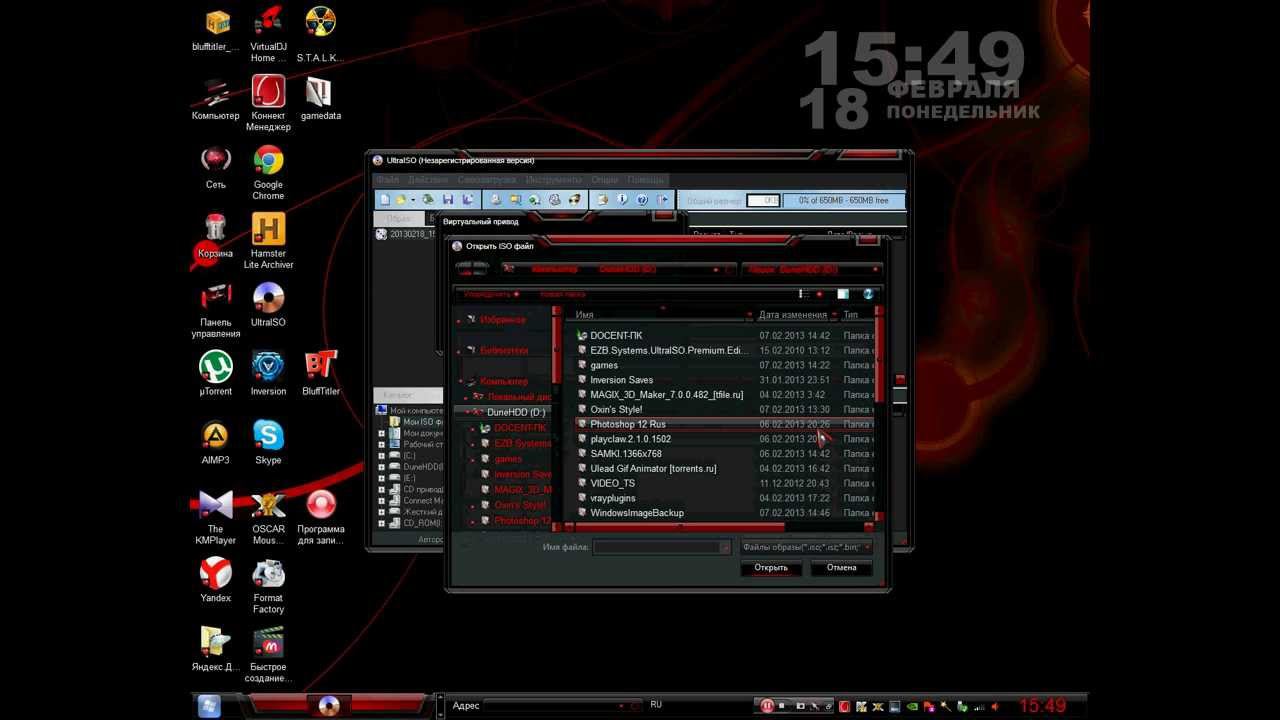Screen dimensions: 1280x720
Task: Click the Адрес field on the taskbar
Action: 561,706
